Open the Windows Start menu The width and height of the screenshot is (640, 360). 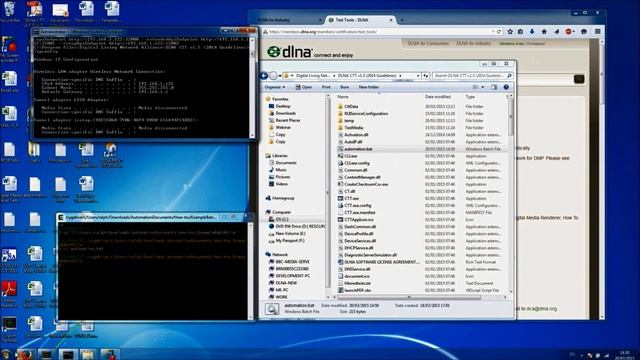click(6, 354)
